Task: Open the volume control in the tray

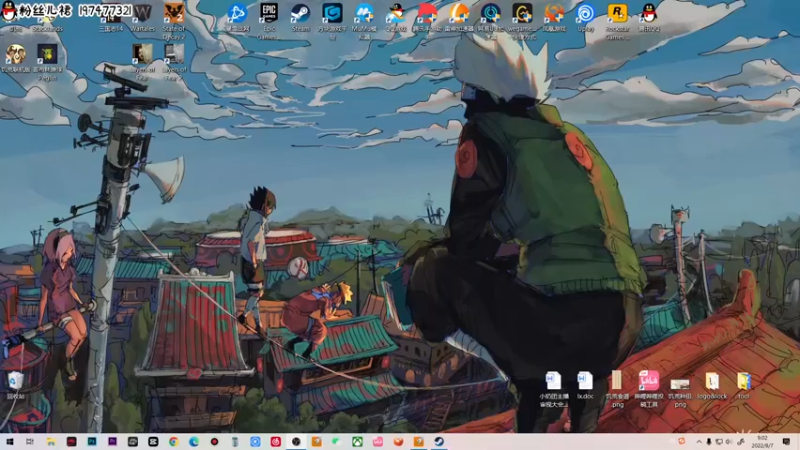Action: click(729, 442)
